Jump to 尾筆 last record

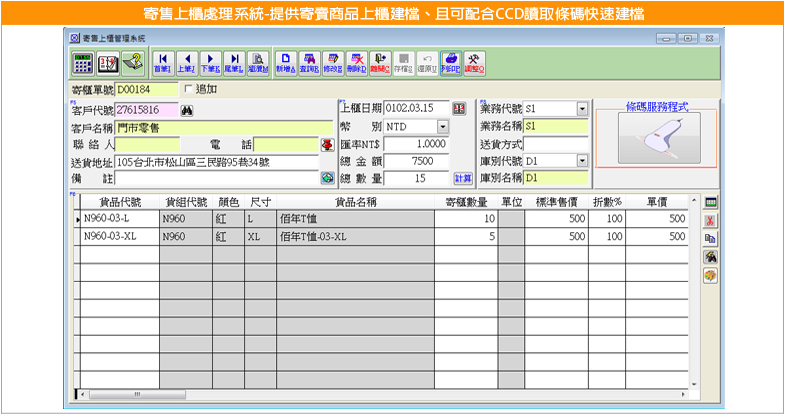(x=234, y=62)
